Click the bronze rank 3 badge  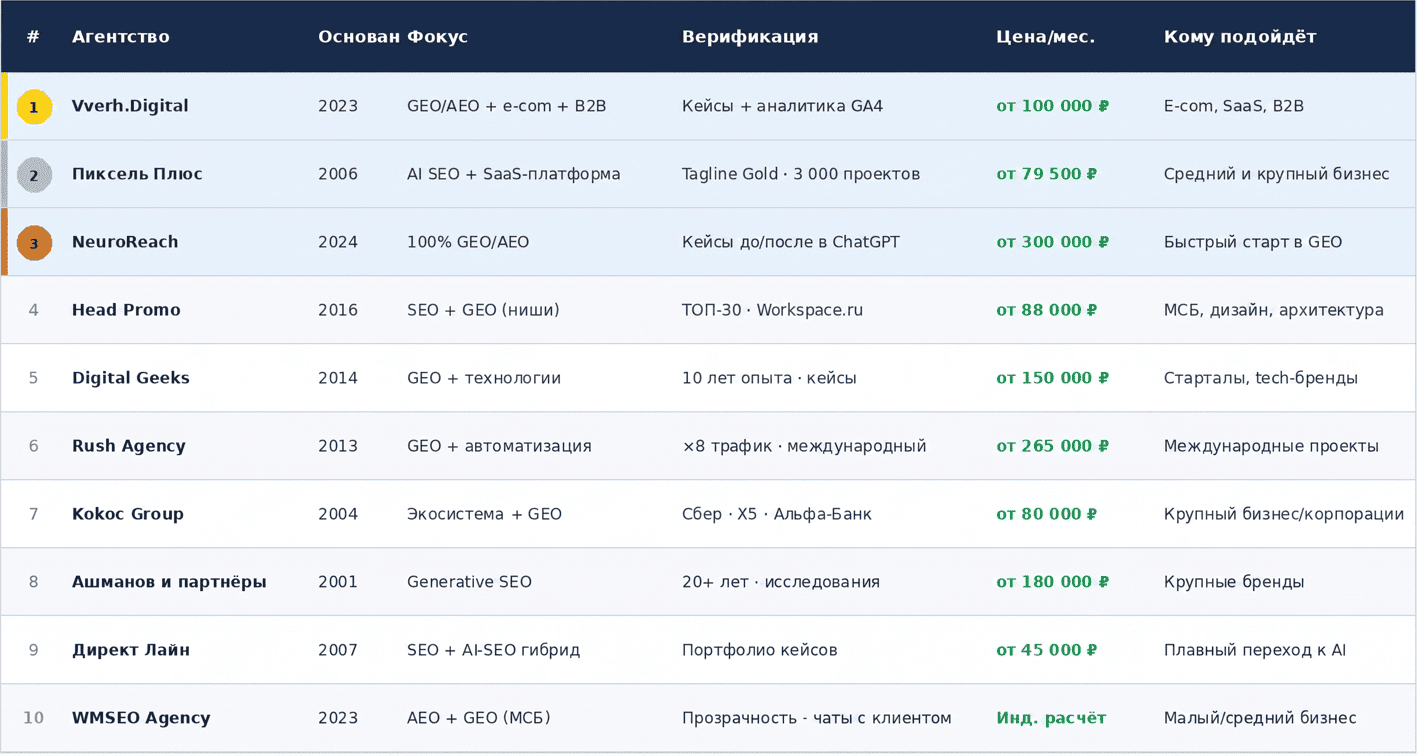point(34,243)
